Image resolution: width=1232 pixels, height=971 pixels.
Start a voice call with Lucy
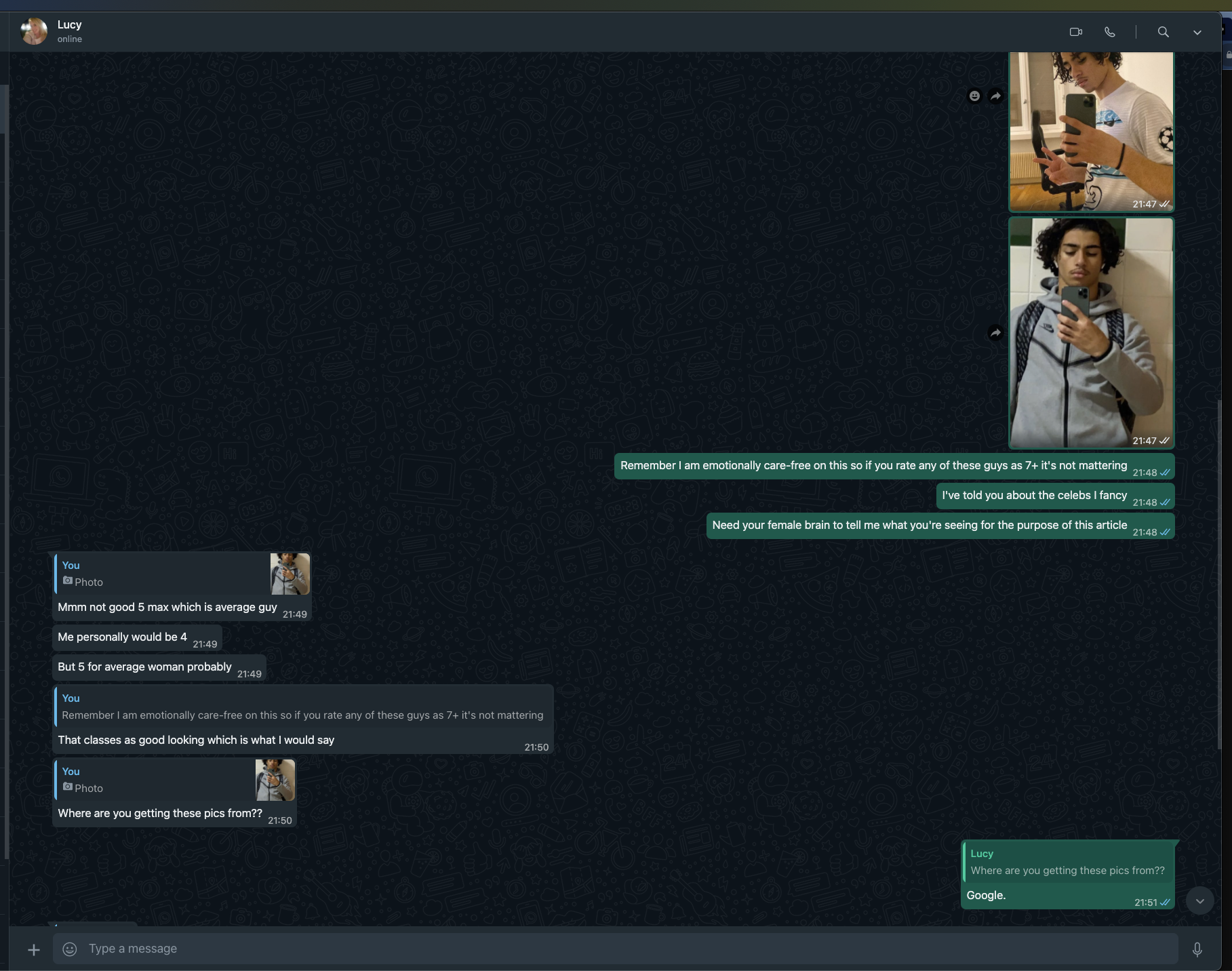(1110, 32)
